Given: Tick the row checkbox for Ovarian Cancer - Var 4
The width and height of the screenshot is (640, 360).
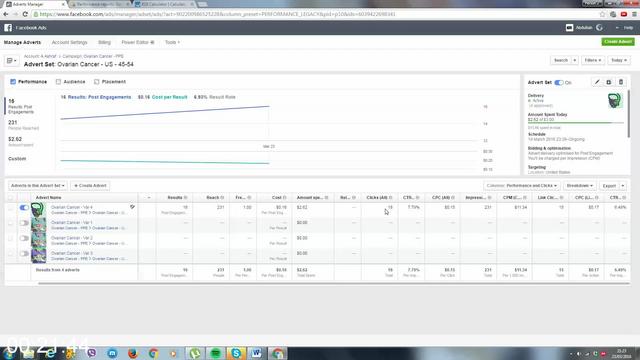Looking at the screenshot, I should 11,207.
